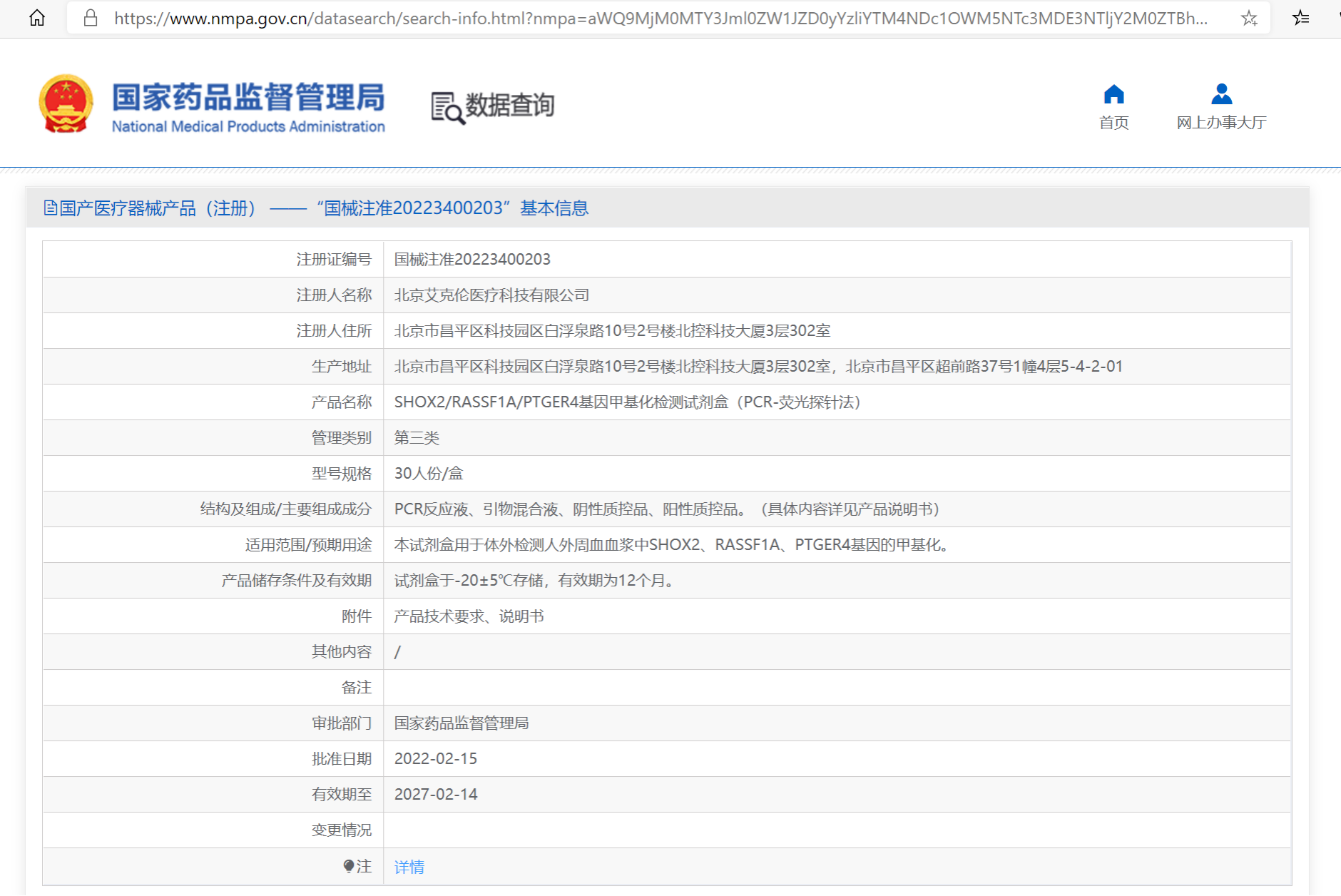
Task: Click the SHOX2/RASSF1A/PTGER4 product name cell
Action: click(x=627, y=402)
